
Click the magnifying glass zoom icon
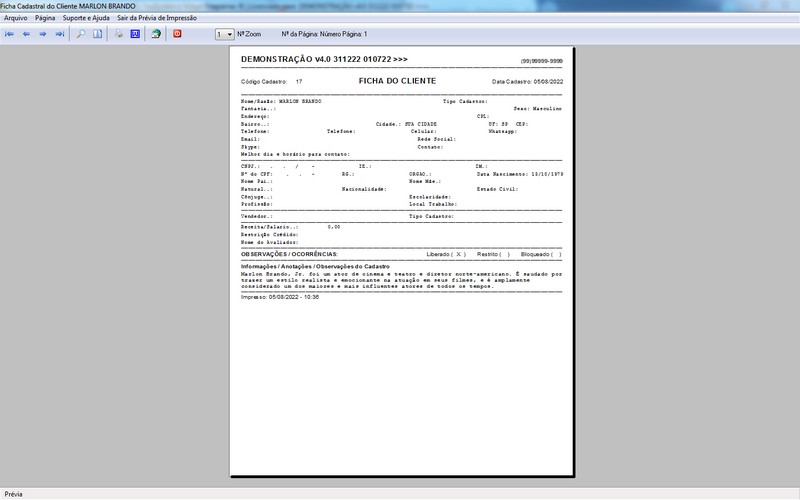(x=81, y=34)
